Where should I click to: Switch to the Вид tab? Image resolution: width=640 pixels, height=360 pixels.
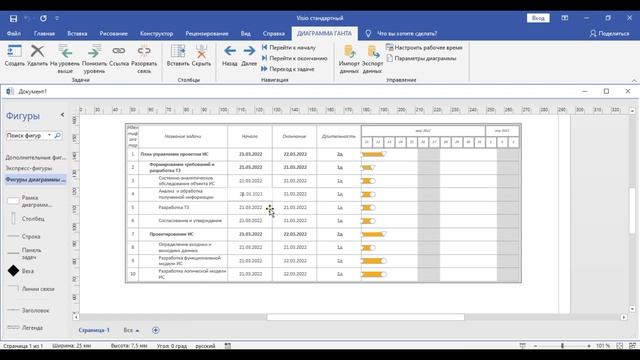pos(245,33)
